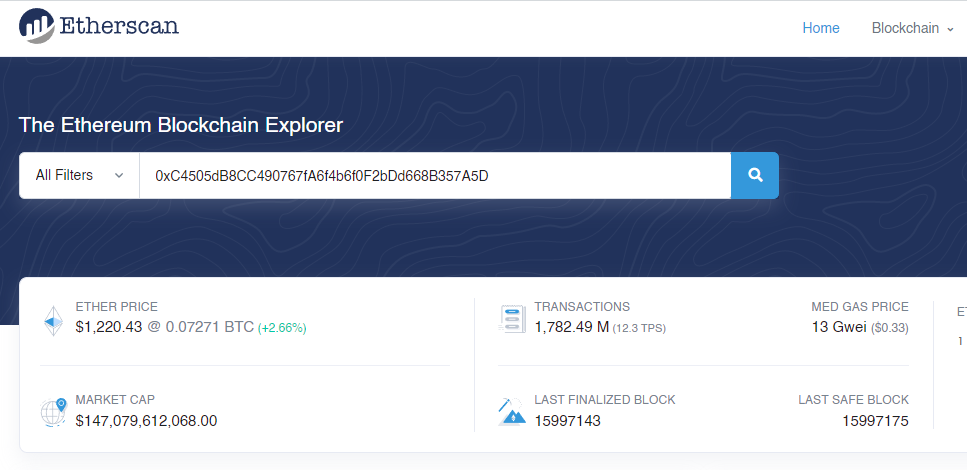Click the MARKET CAP label
This screenshot has width=967, height=470.
click(115, 400)
